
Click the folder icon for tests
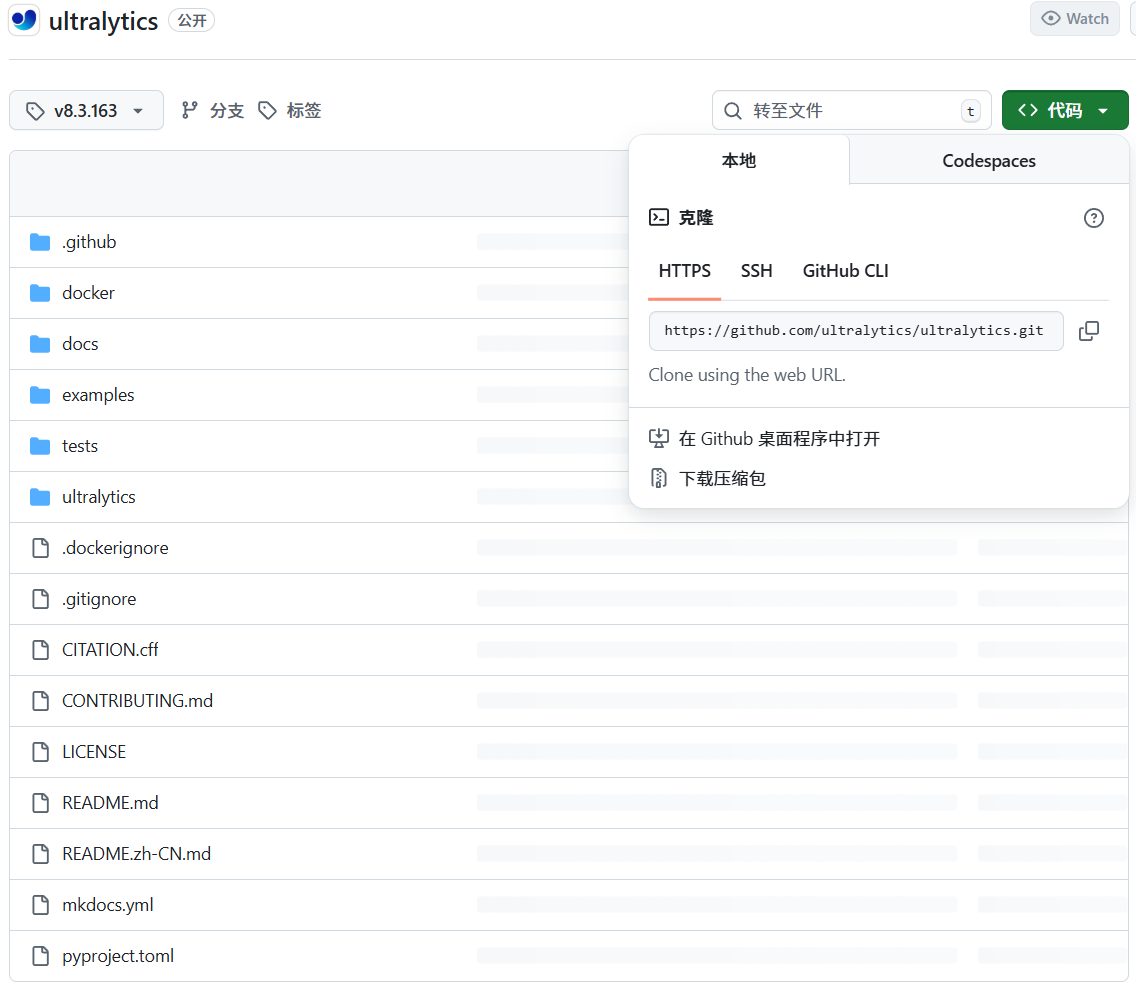click(40, 446)
